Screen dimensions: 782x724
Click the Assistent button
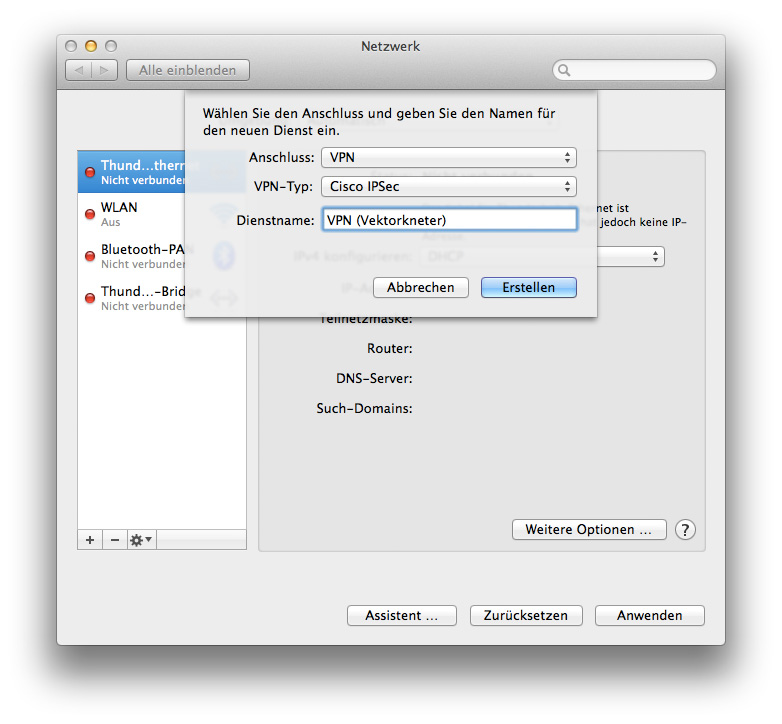(401, 616)
